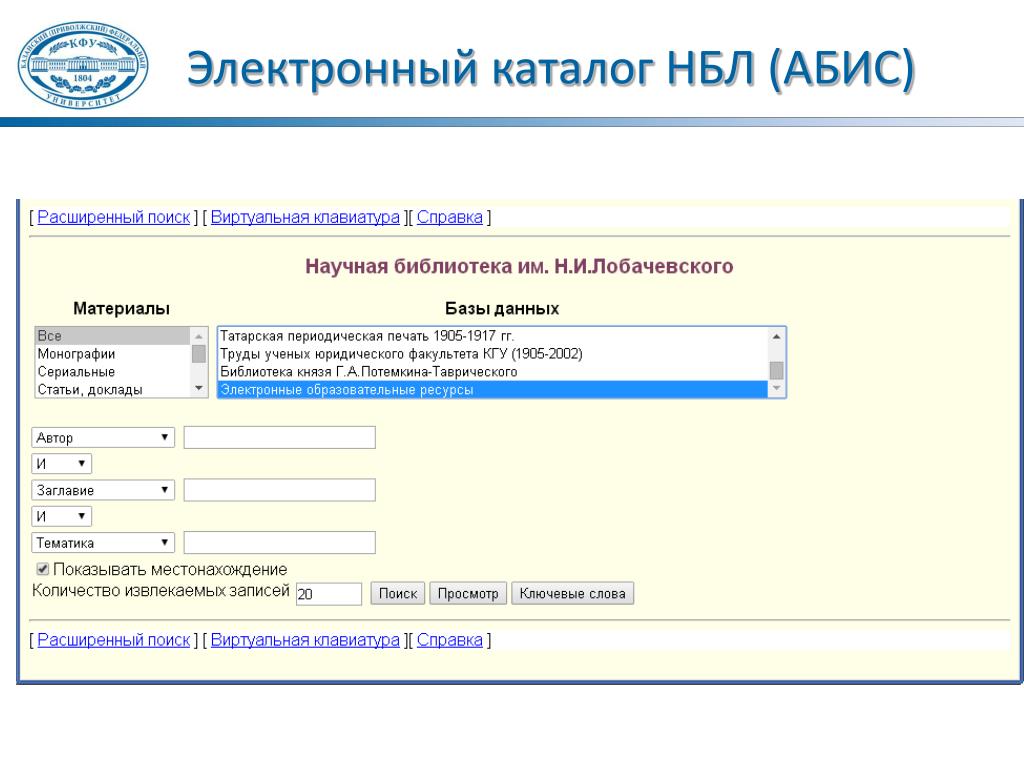The image size is (1024, 768).
Task: Click the Материалы list scroll down arrow
Action: click(199, 389)
